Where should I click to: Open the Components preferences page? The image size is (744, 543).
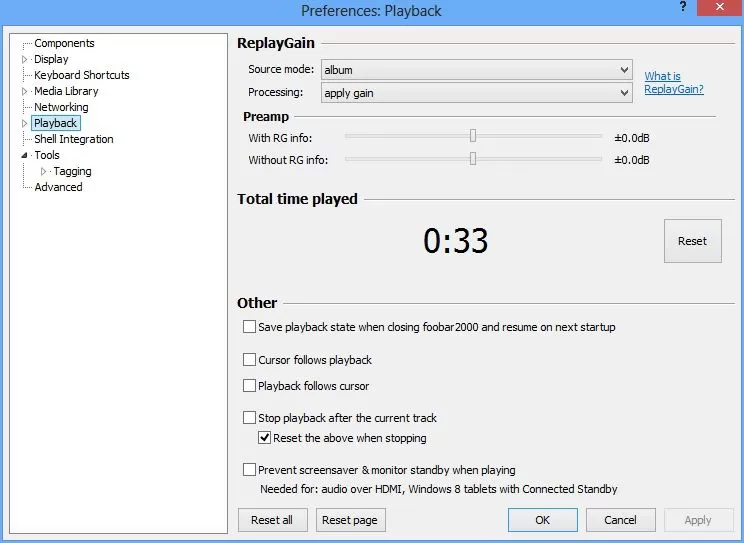click(64, 43)
